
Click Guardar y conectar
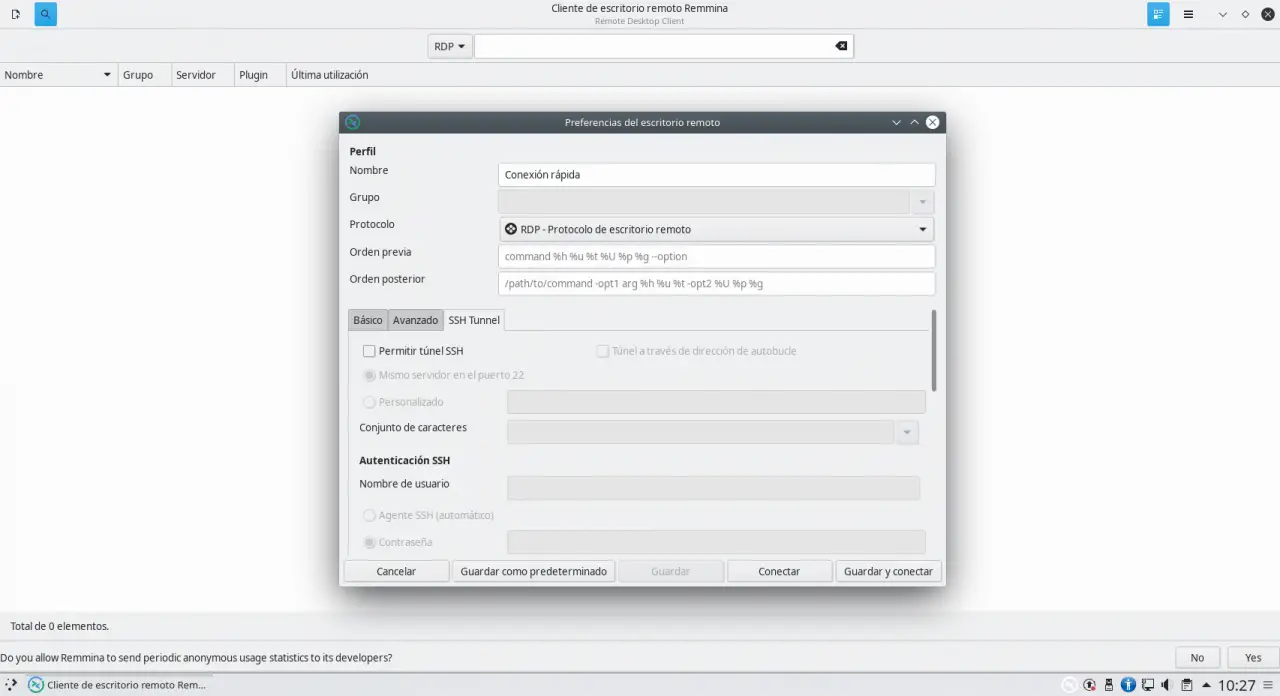(888, 571)
